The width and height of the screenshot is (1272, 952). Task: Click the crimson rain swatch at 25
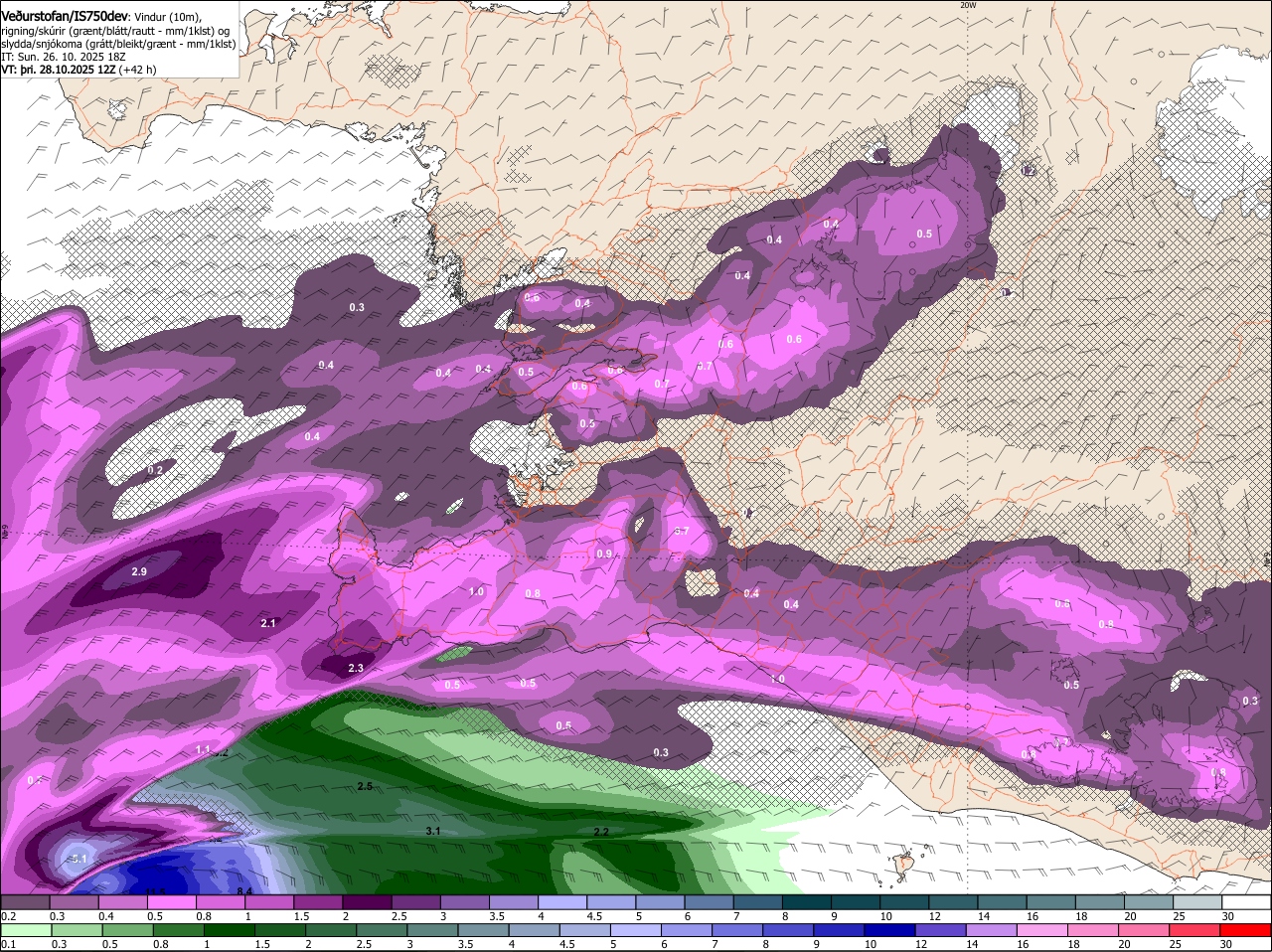1193,930
